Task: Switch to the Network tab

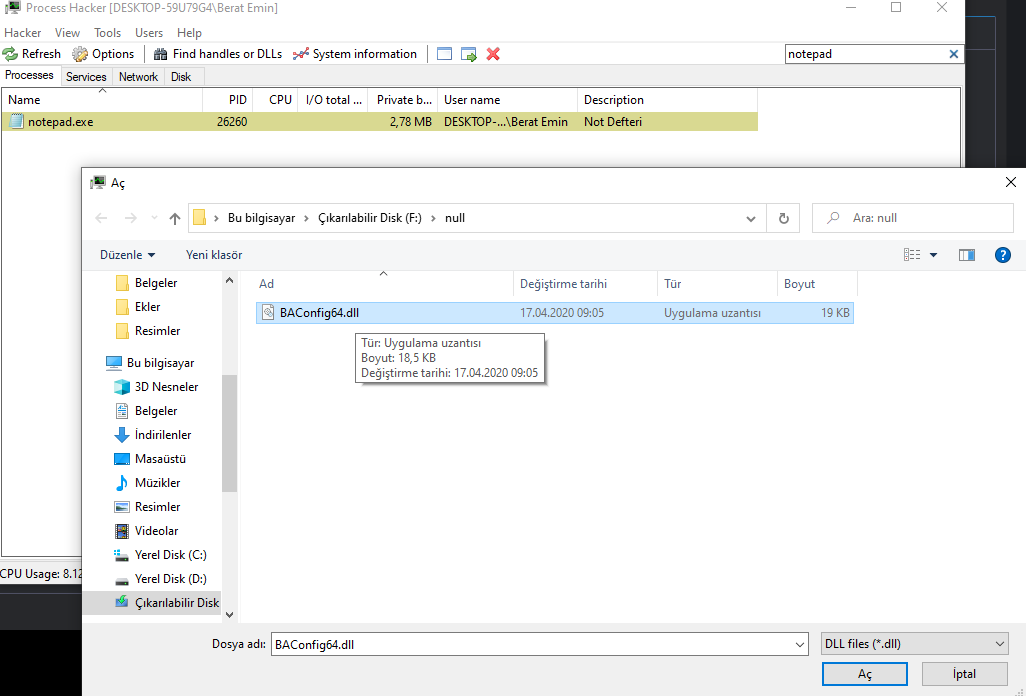Action: [x=138, y=77]
